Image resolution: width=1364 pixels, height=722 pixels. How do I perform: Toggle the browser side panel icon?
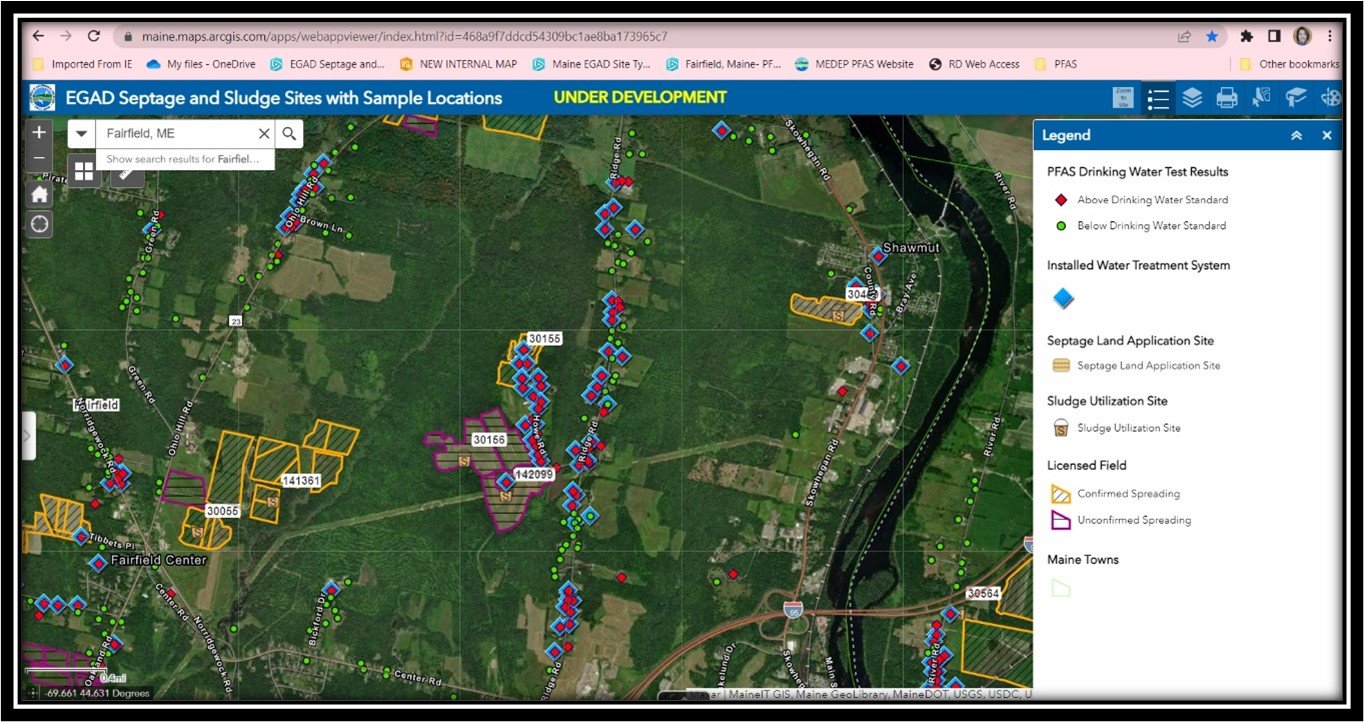click(1274, 36)
